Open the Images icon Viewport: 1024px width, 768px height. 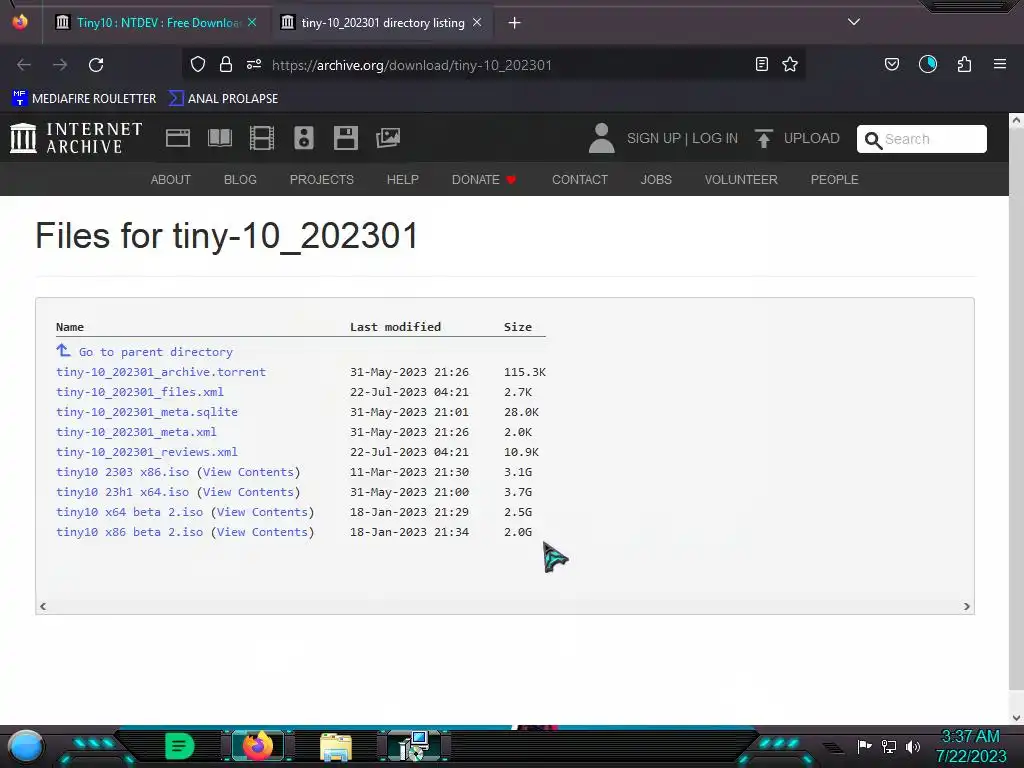(x=388, y=138)
